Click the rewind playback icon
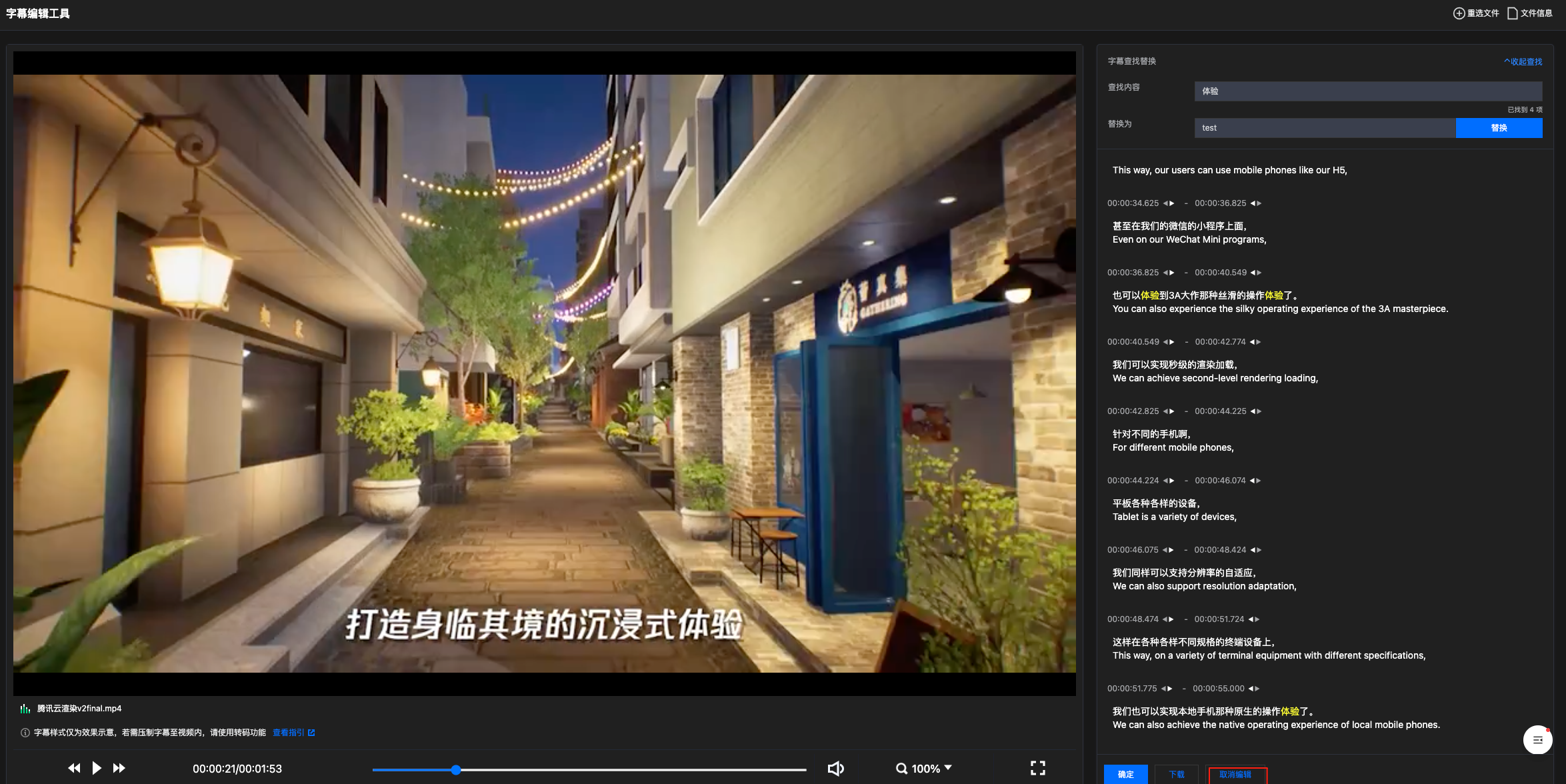The width and height of the screenshot is (1566, 784). (x=74, y=768)
